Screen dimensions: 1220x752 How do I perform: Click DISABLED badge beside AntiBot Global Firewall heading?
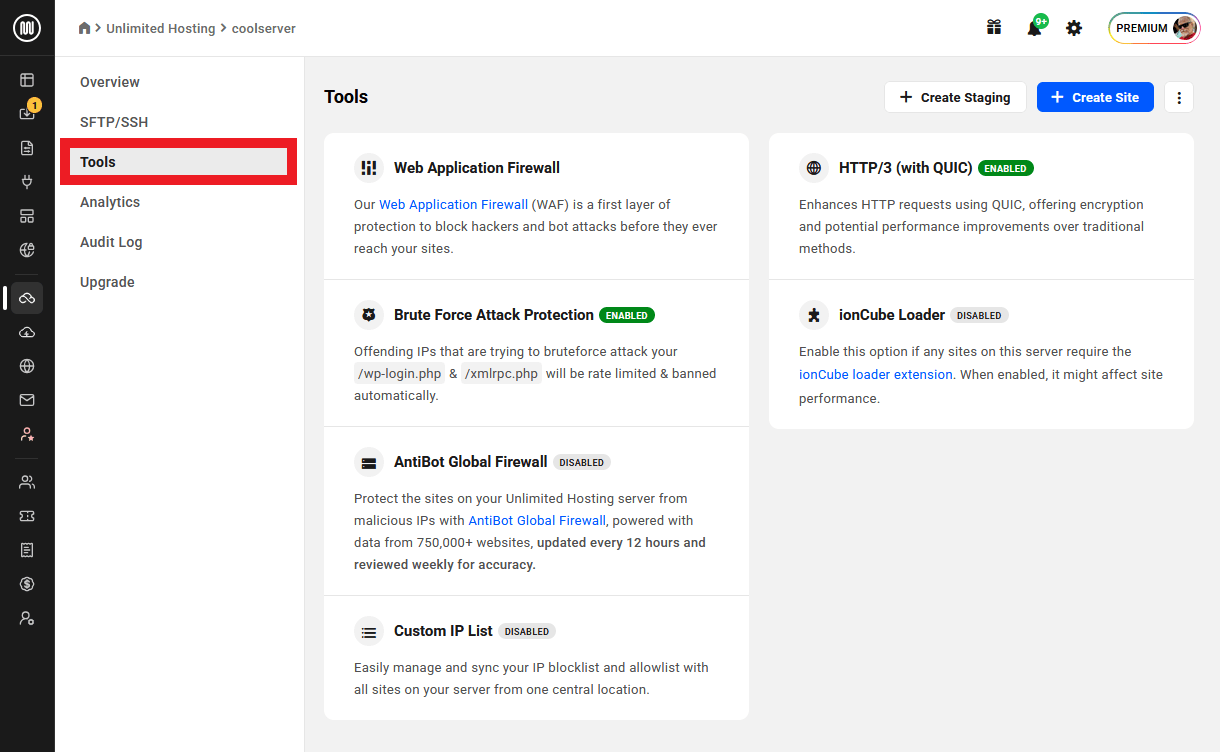582,462
